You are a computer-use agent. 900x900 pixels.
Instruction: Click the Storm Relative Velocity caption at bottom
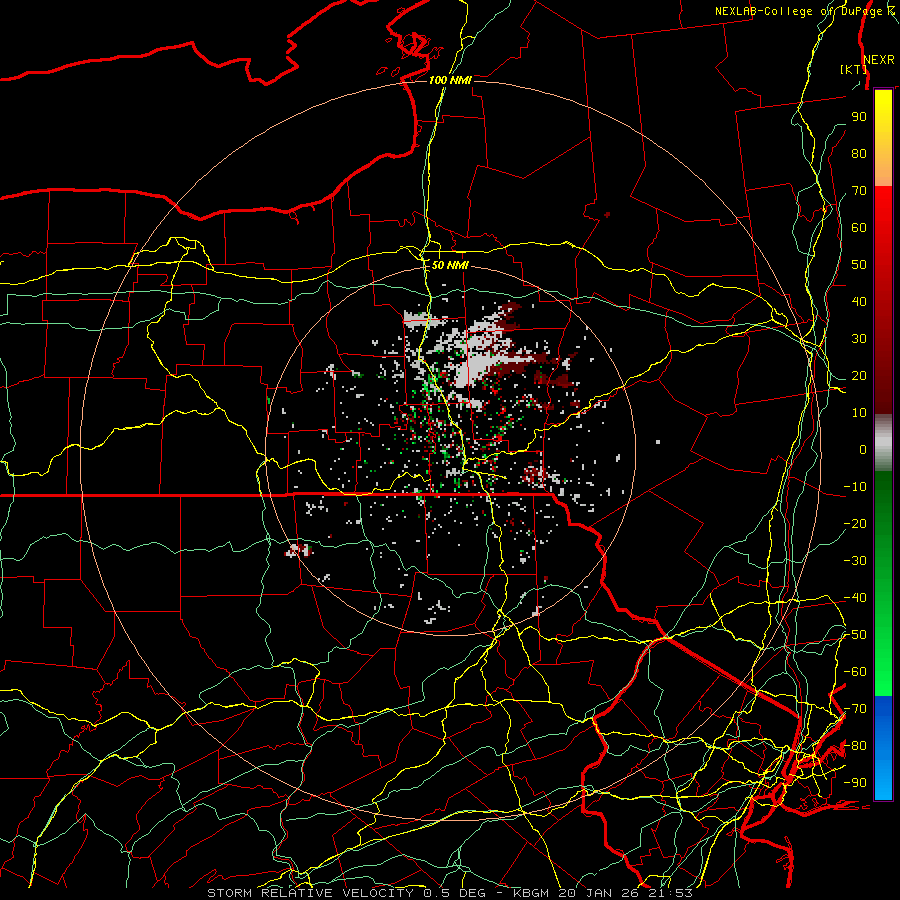[449, 893]
